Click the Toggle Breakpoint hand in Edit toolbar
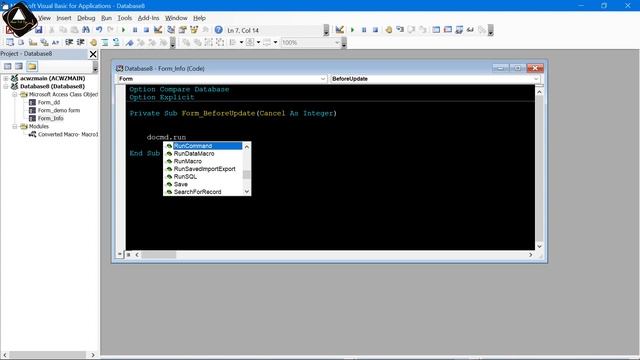 (x=93, y=42)
